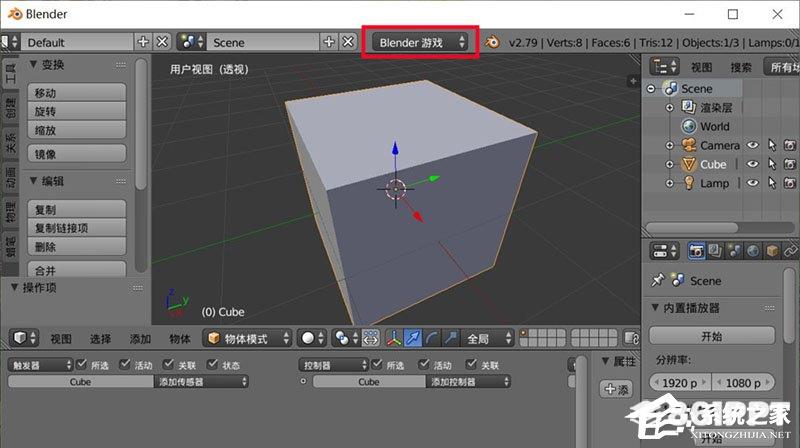
Task: Switch to the 工具 tool shelf tab
Action: [10, 74]
